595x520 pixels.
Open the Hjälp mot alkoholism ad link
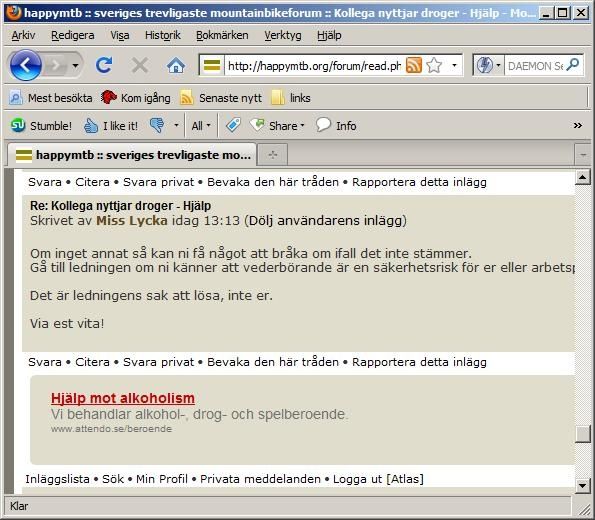click(123, 398)
